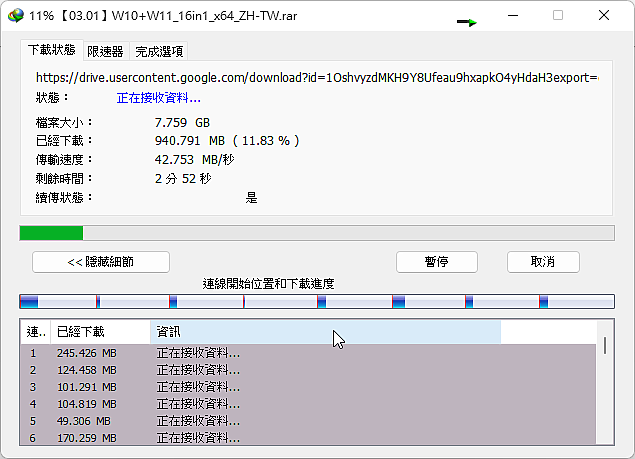Viewport: 635px width, 459px height.
Task: Minimize the download window
Action: point(513,16)
